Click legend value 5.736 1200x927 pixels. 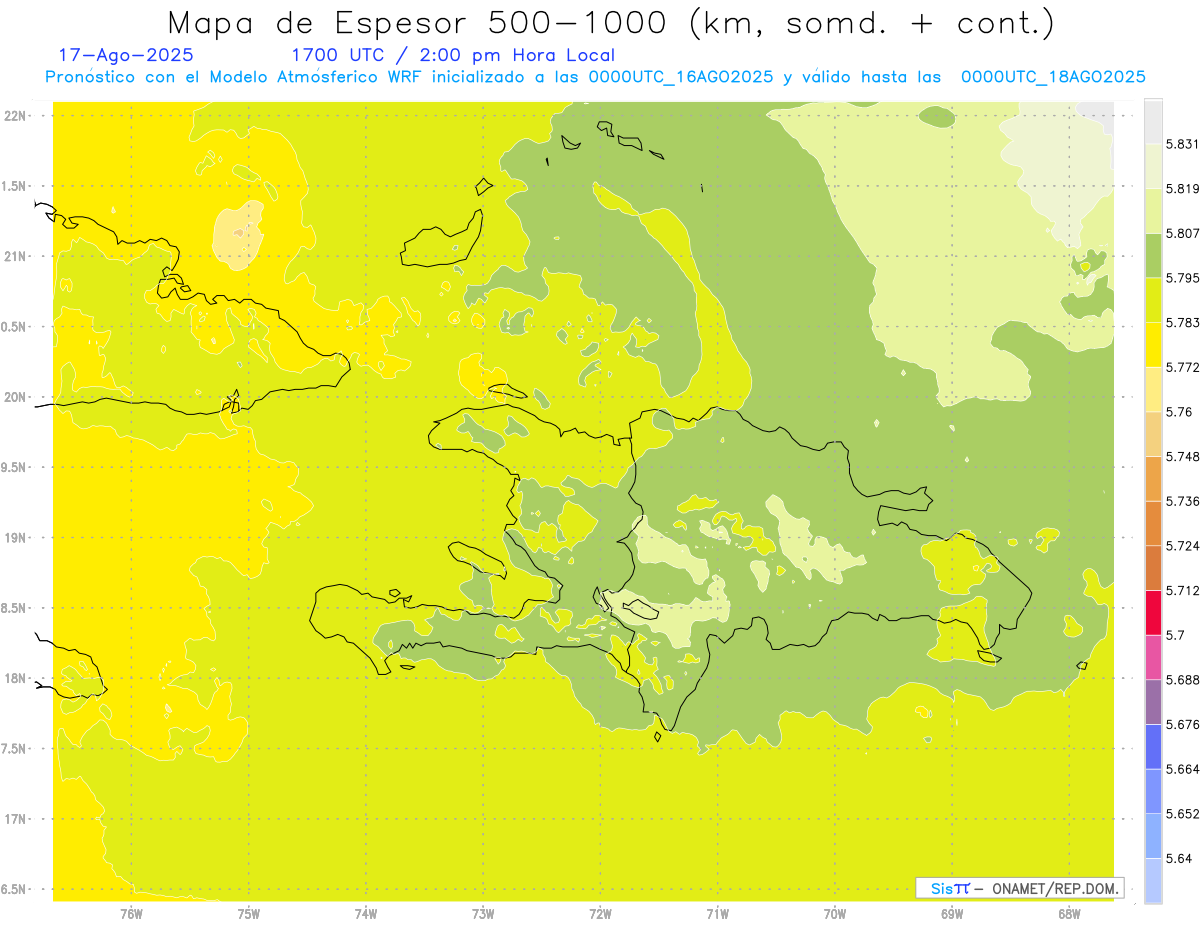tap(1182, 501)
